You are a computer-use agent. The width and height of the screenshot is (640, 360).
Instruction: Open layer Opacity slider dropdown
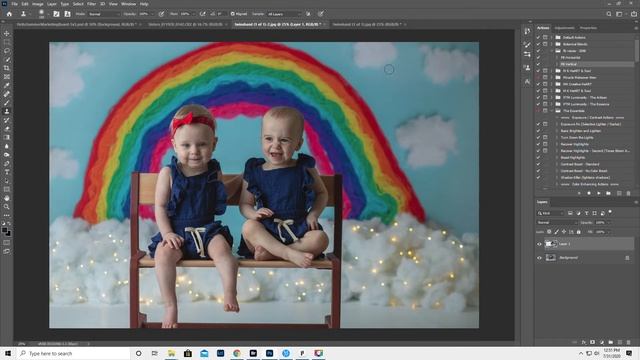click(x=609, y=223)
